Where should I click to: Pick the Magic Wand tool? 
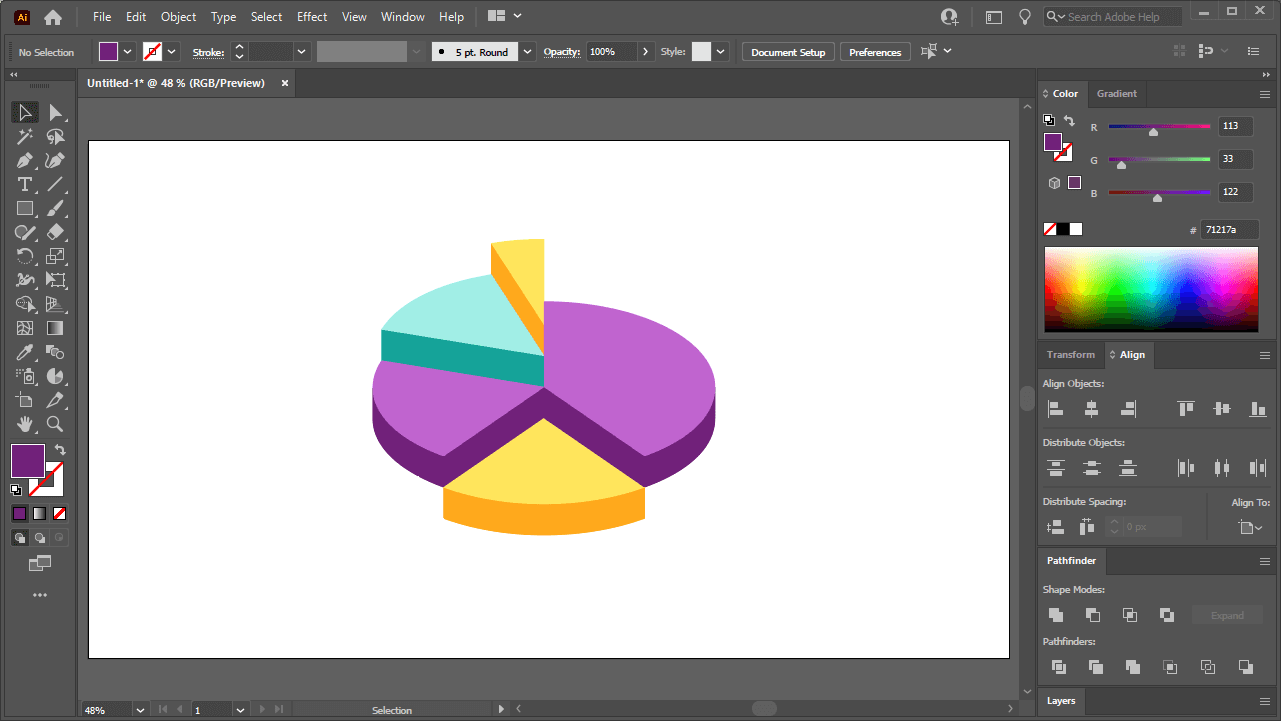pyautogui.click(x=25, y=137)
